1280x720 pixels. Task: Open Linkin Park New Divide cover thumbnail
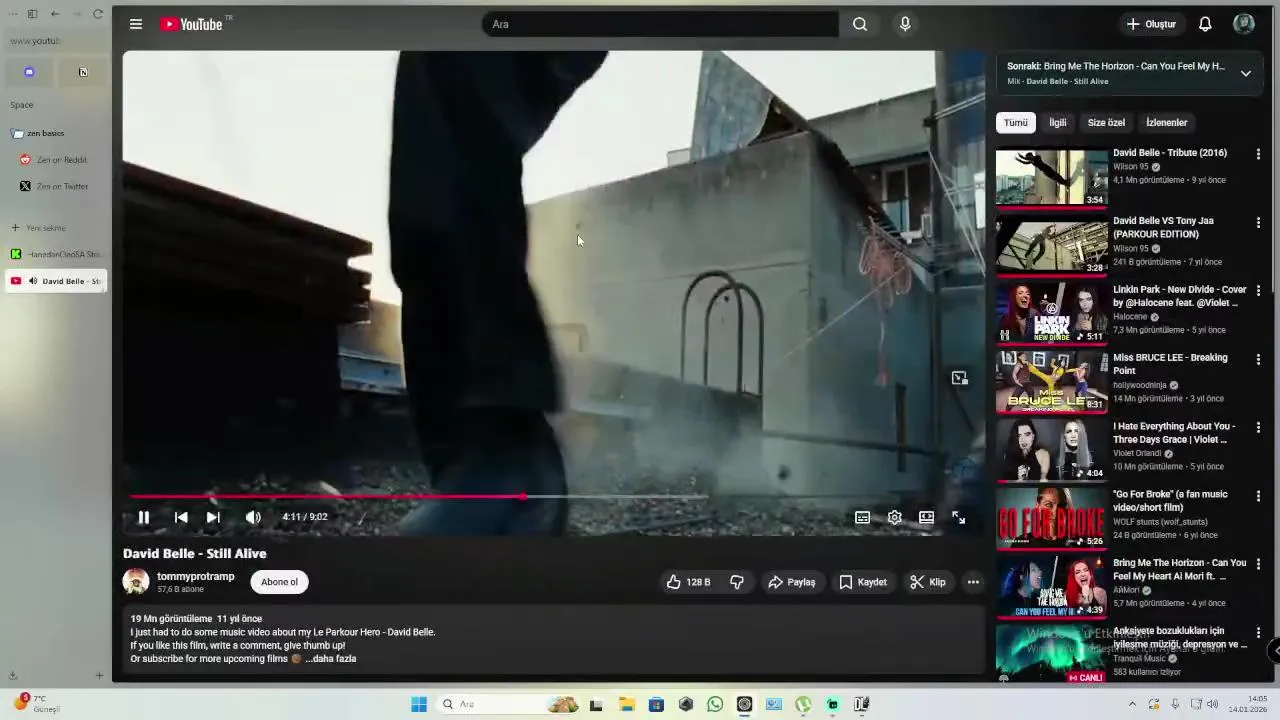[1051, 313]
